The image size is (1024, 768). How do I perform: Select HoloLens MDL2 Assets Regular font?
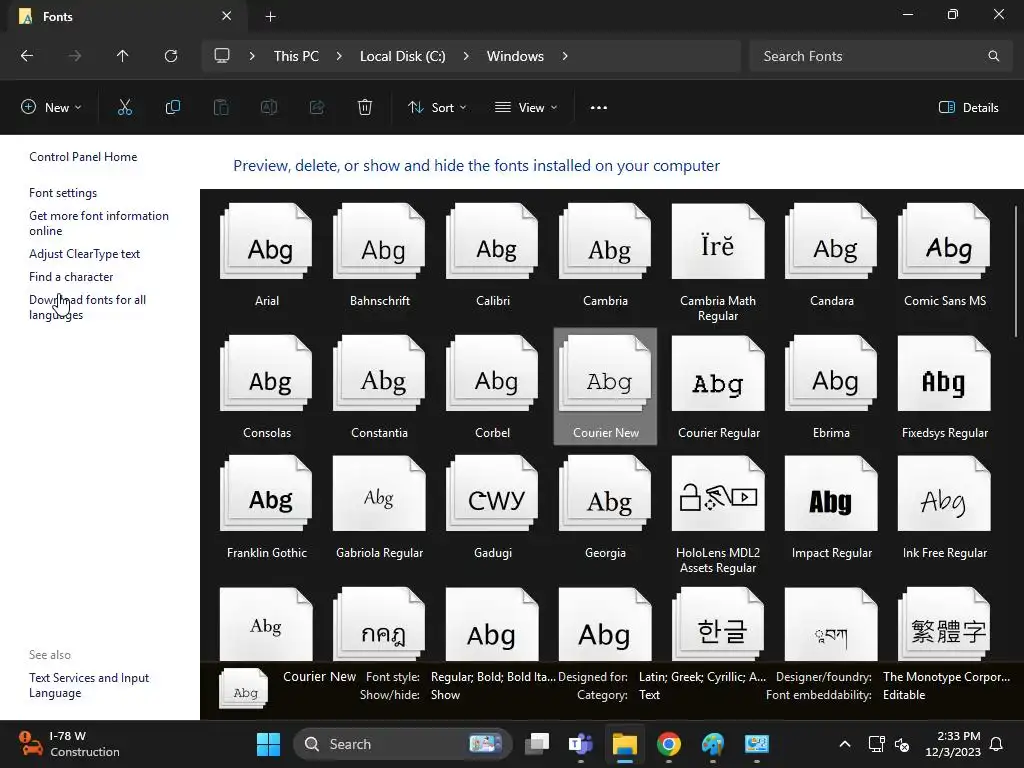pyautogui.click(x=718, y=515)
